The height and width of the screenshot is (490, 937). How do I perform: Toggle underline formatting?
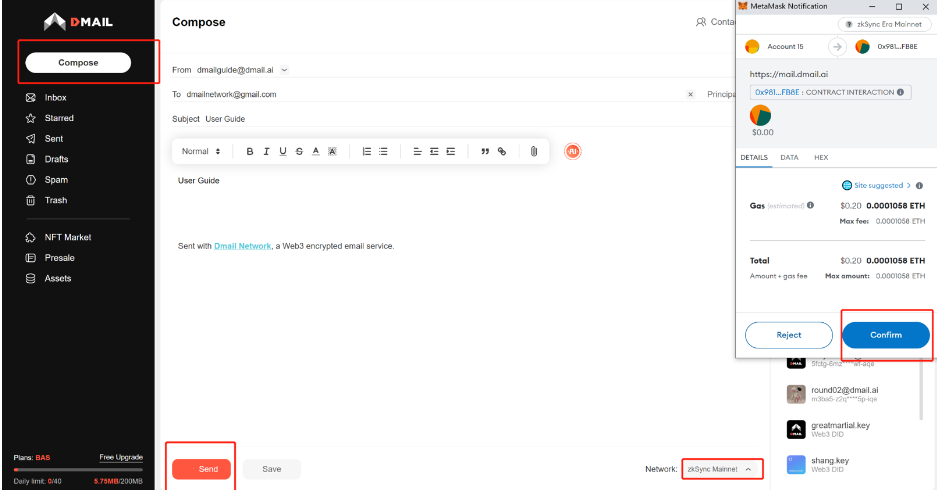click(283, 152)
